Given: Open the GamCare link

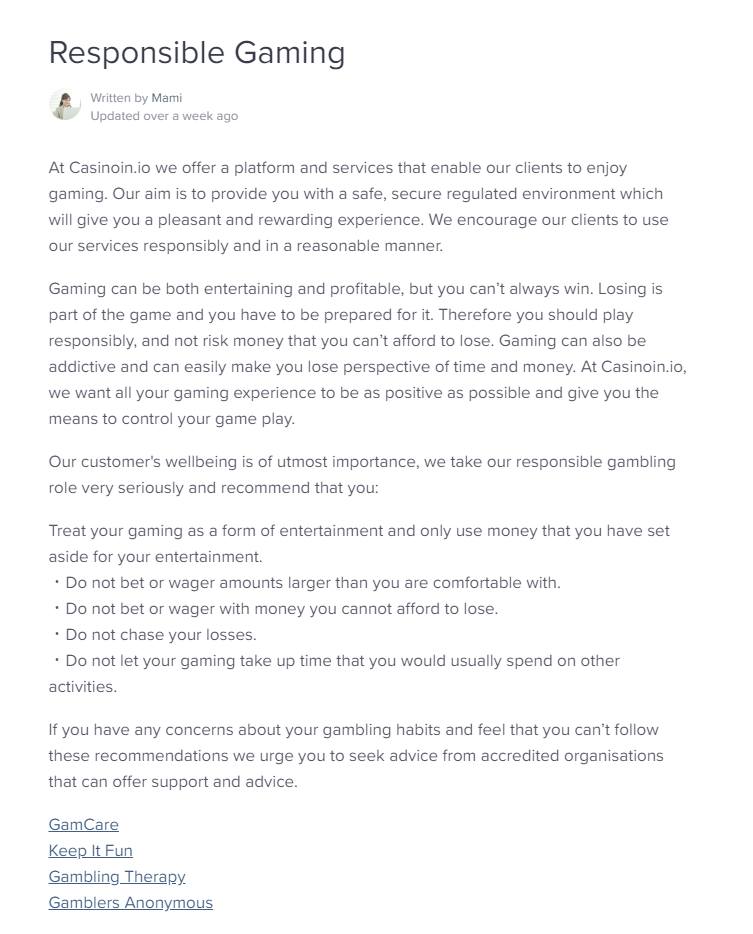Looking at the screenshot, I should [x=84, y=825].
